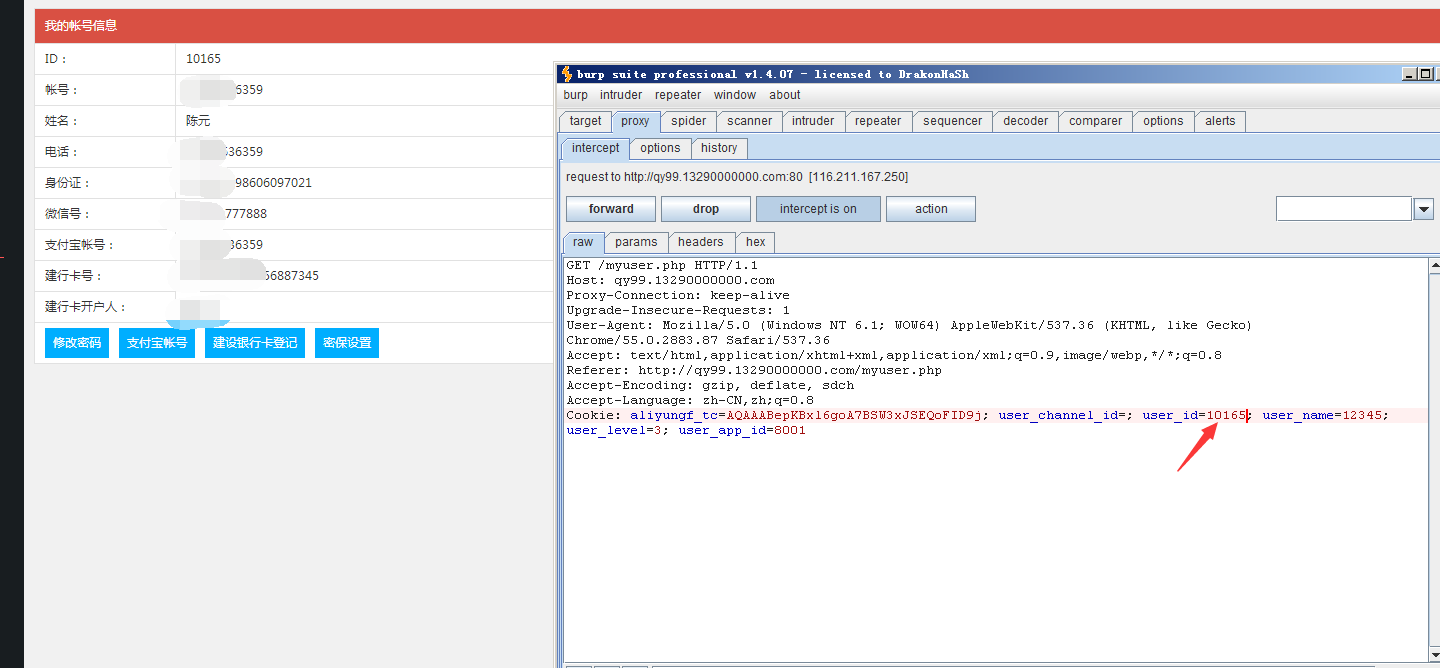Click the blue 修改密码 button
The width and height of the screenshot is (1440, 668).
tap(77, 343)
